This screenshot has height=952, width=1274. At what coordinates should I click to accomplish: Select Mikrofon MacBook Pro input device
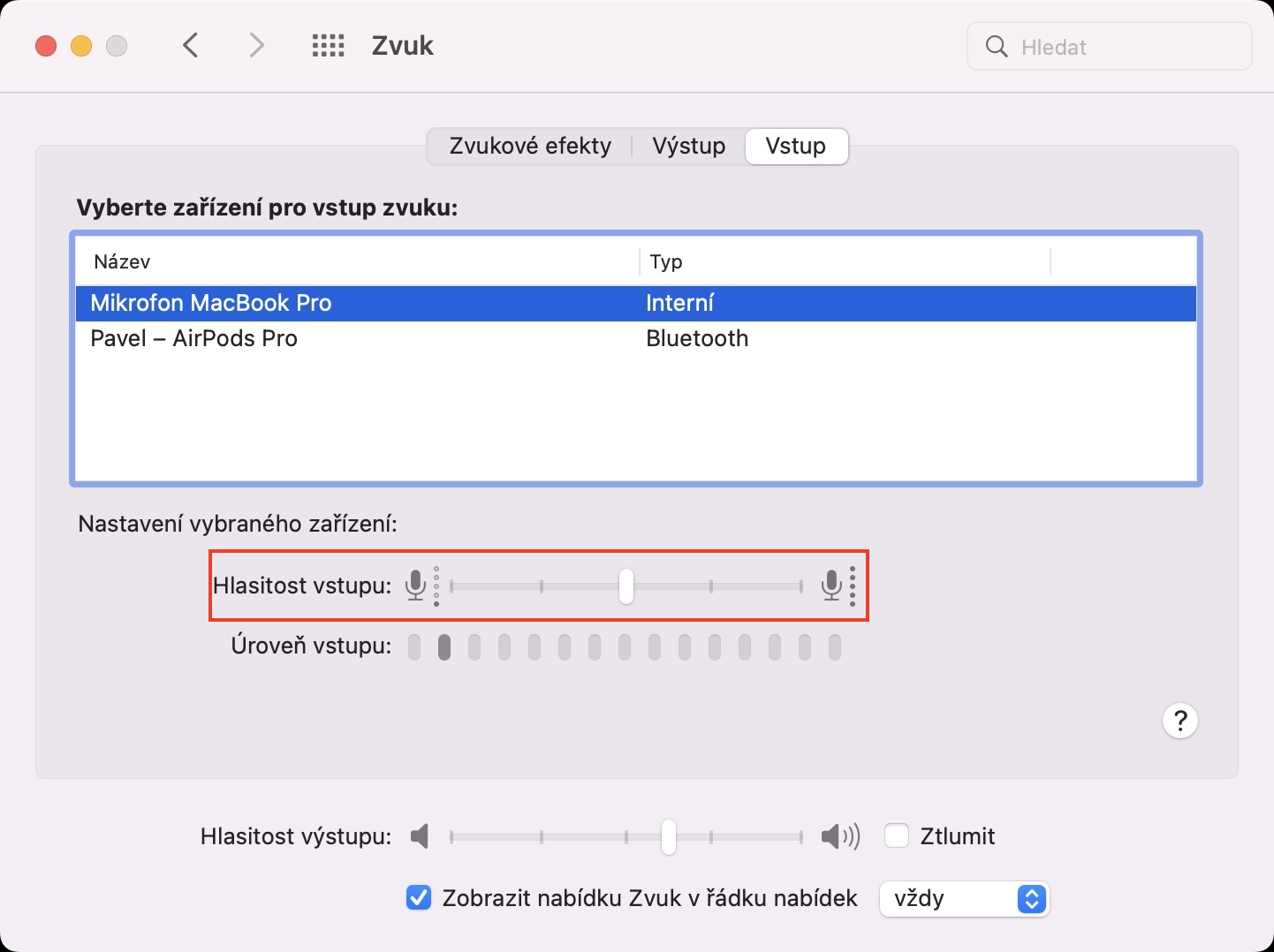[x=211, y=303]
